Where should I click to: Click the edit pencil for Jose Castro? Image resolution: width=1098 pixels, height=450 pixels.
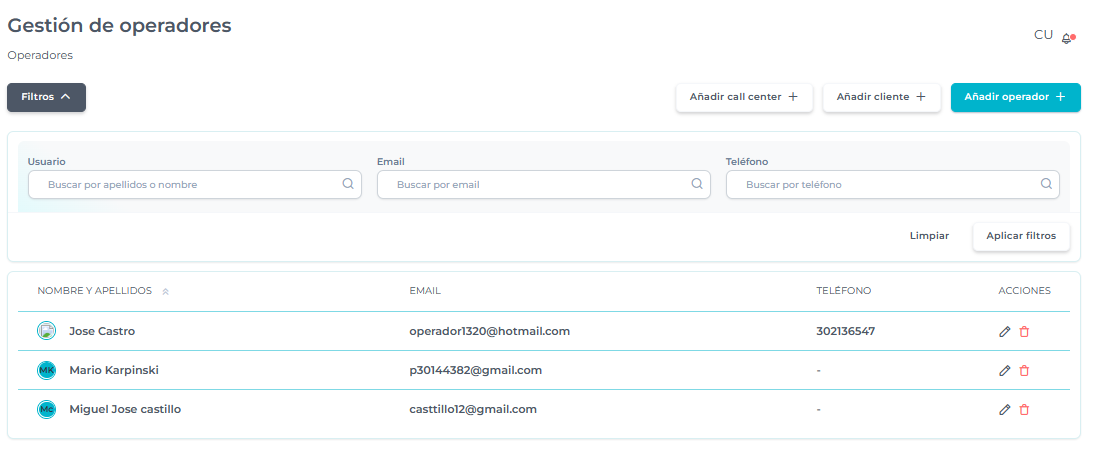(1005, 331)
